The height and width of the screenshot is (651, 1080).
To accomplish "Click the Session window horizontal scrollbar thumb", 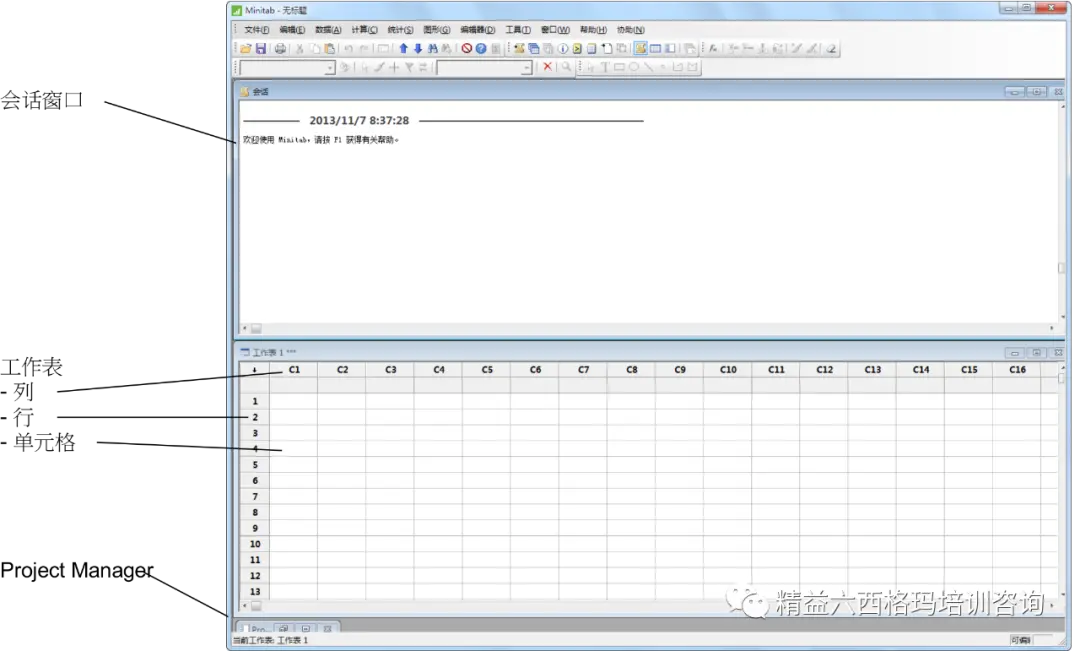I will (256, 329).
